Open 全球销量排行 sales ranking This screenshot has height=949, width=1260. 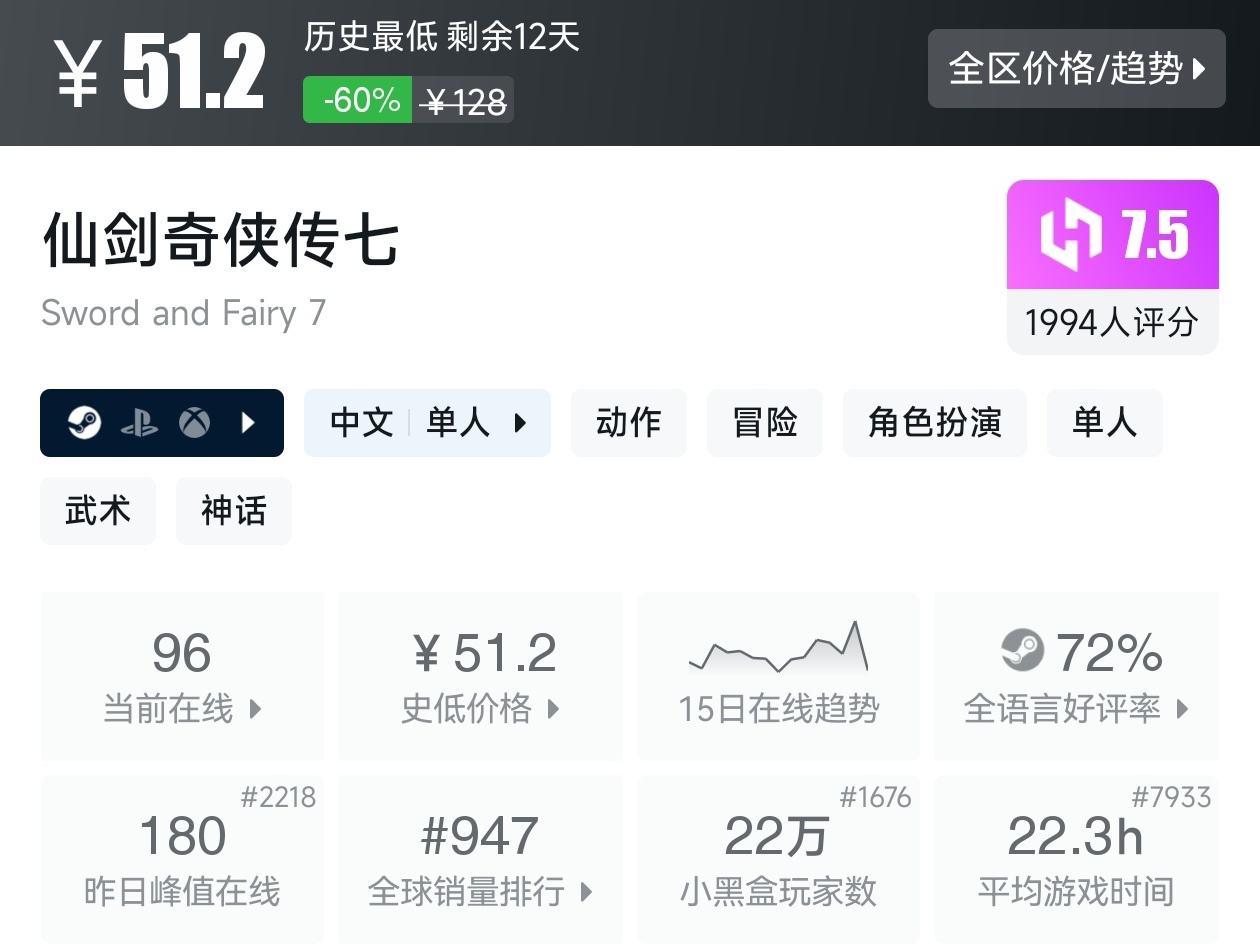(x=480, y=859)
